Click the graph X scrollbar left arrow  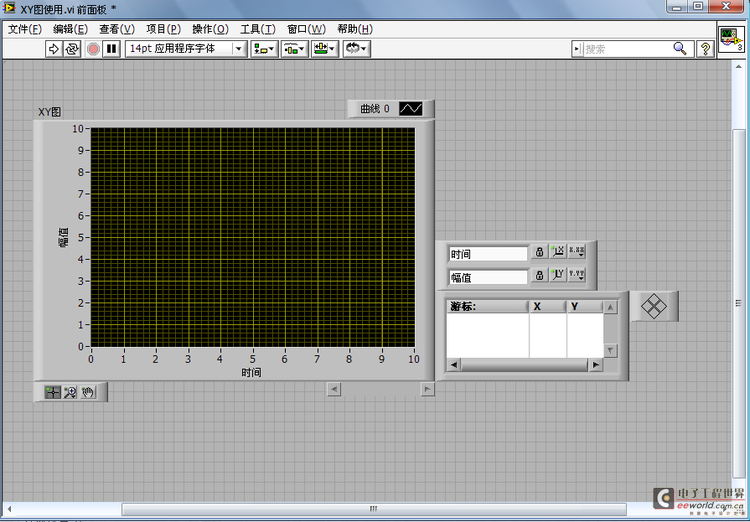coord(334,389)
